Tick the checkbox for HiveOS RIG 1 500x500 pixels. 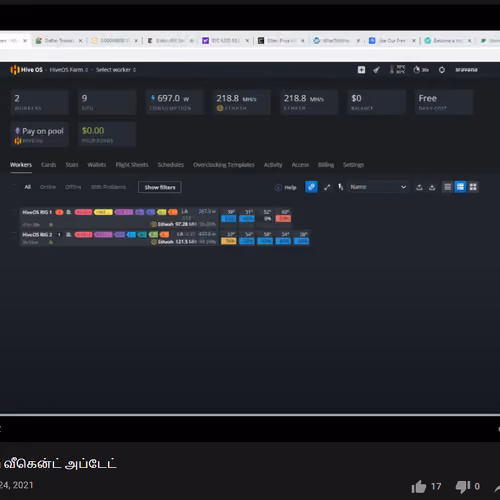pos(14,211)
